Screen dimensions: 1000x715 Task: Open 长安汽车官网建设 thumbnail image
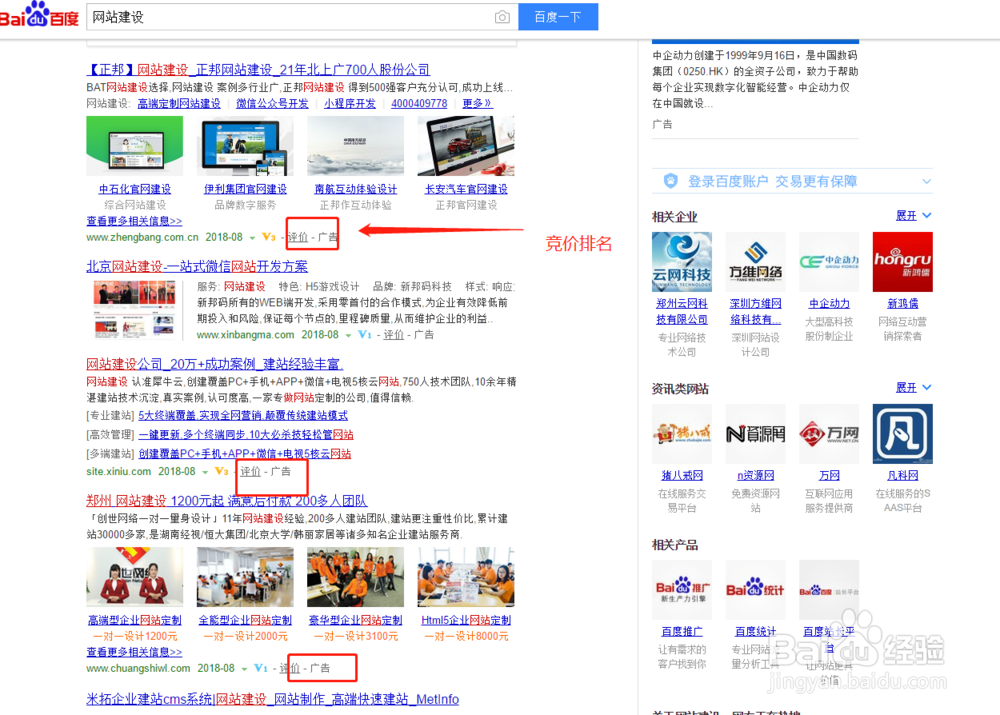[x=466, y=146]
